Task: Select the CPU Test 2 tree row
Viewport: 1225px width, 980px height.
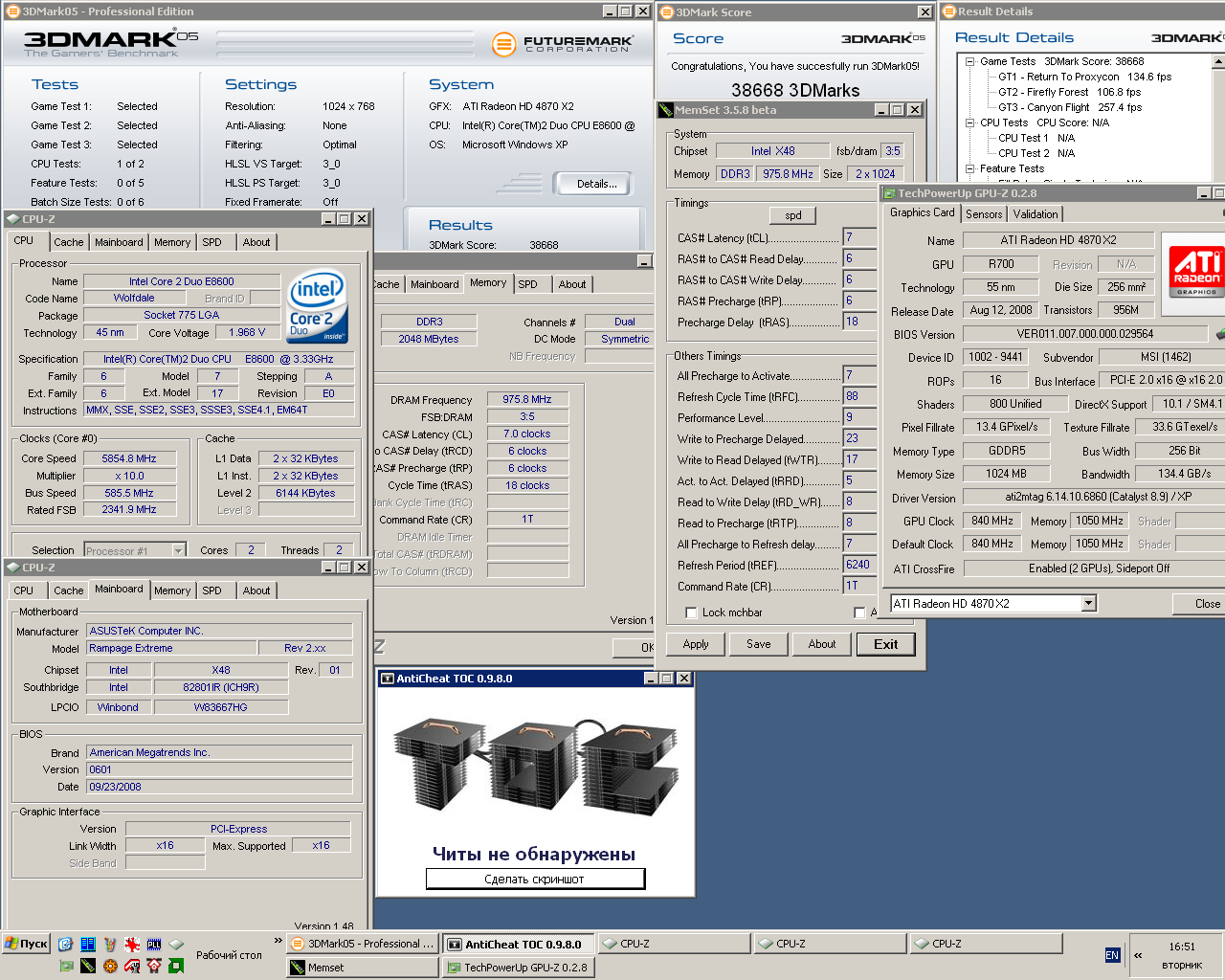Action: pos(1036,153)
